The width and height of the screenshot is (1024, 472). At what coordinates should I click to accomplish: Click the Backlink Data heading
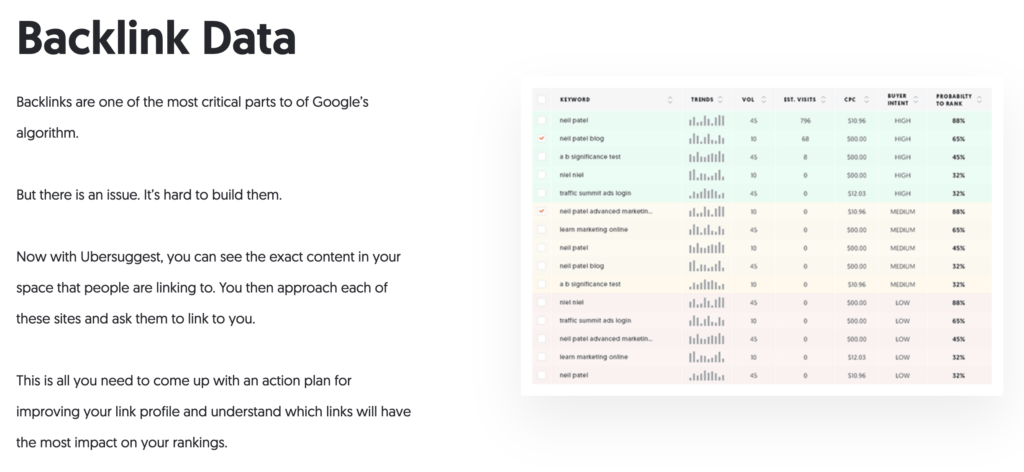[157, 38]
